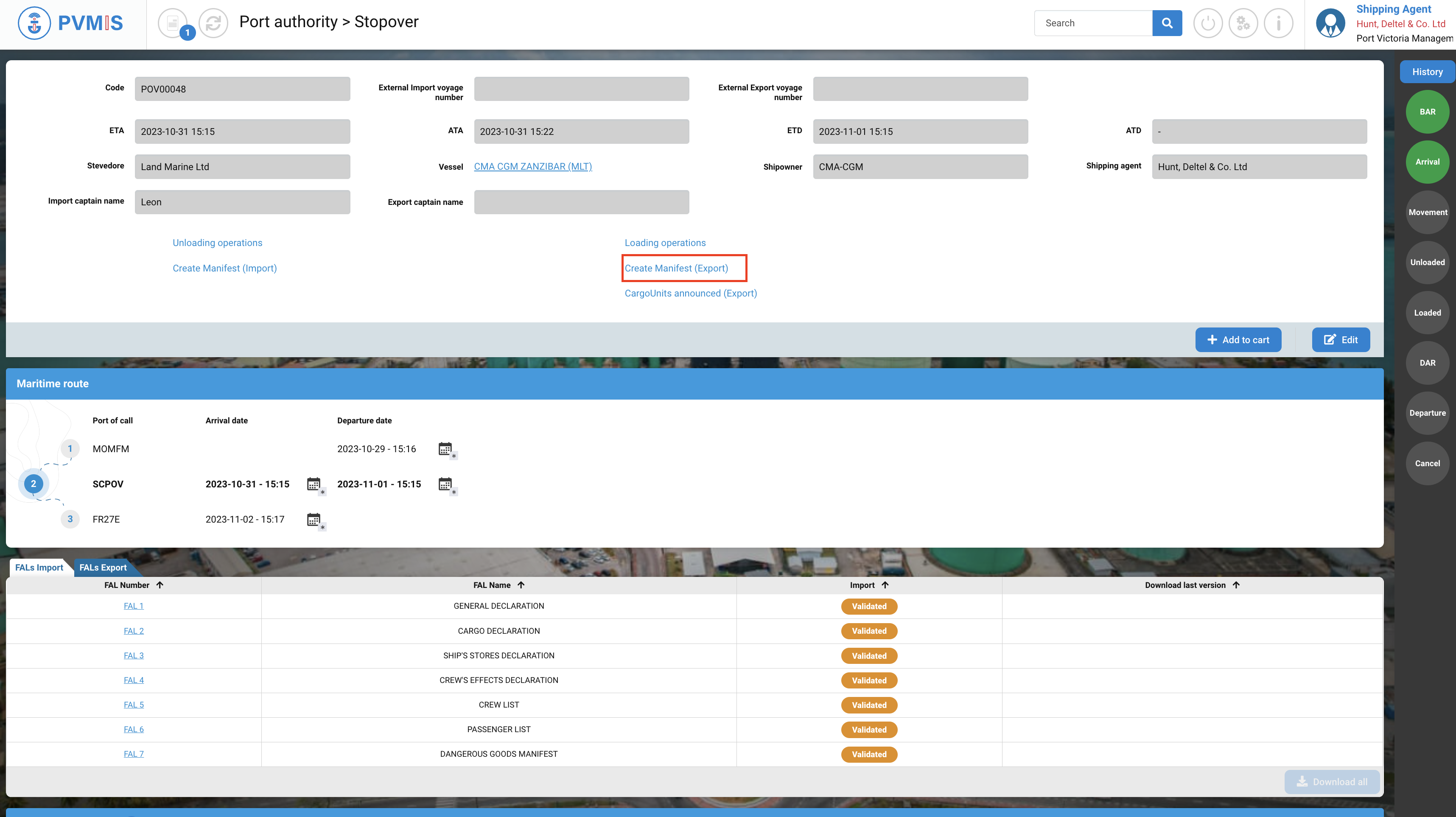
Task: Sort by FAL Number column arrow
Action: tap(160, 585)
